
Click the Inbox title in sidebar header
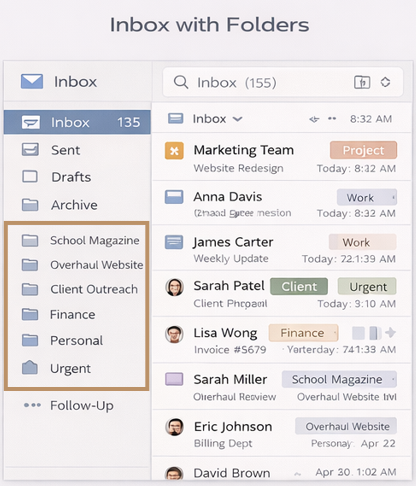click(76, 82)
